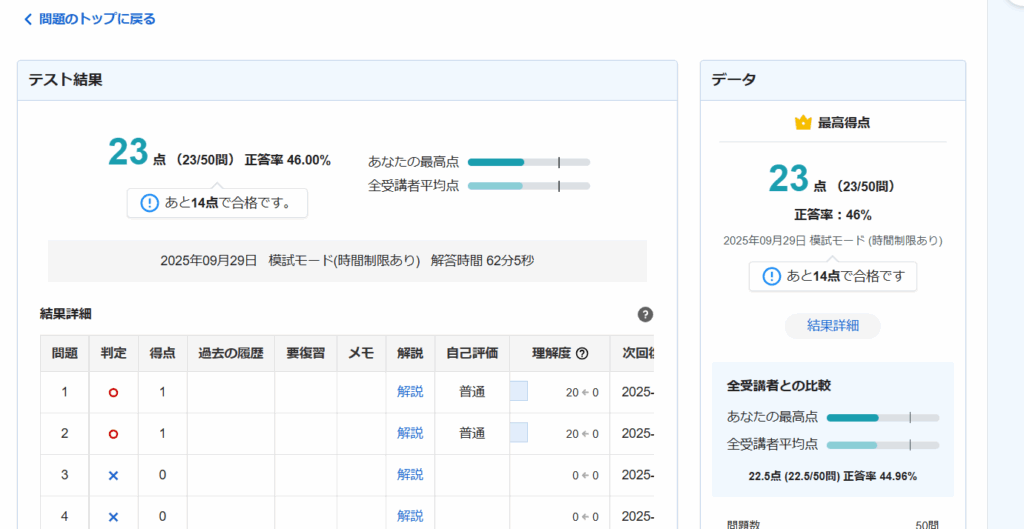Click red circle mark for question 1
Image resolution: width=1024 pixels, height=529 pixels.
pos(113,392)
